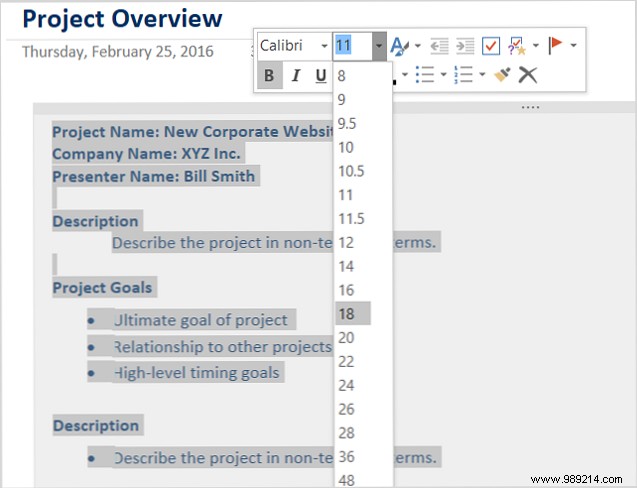Pick font size 26
Image resolution: width=637 pixels, height=488 pixels.
click(347, 409)
